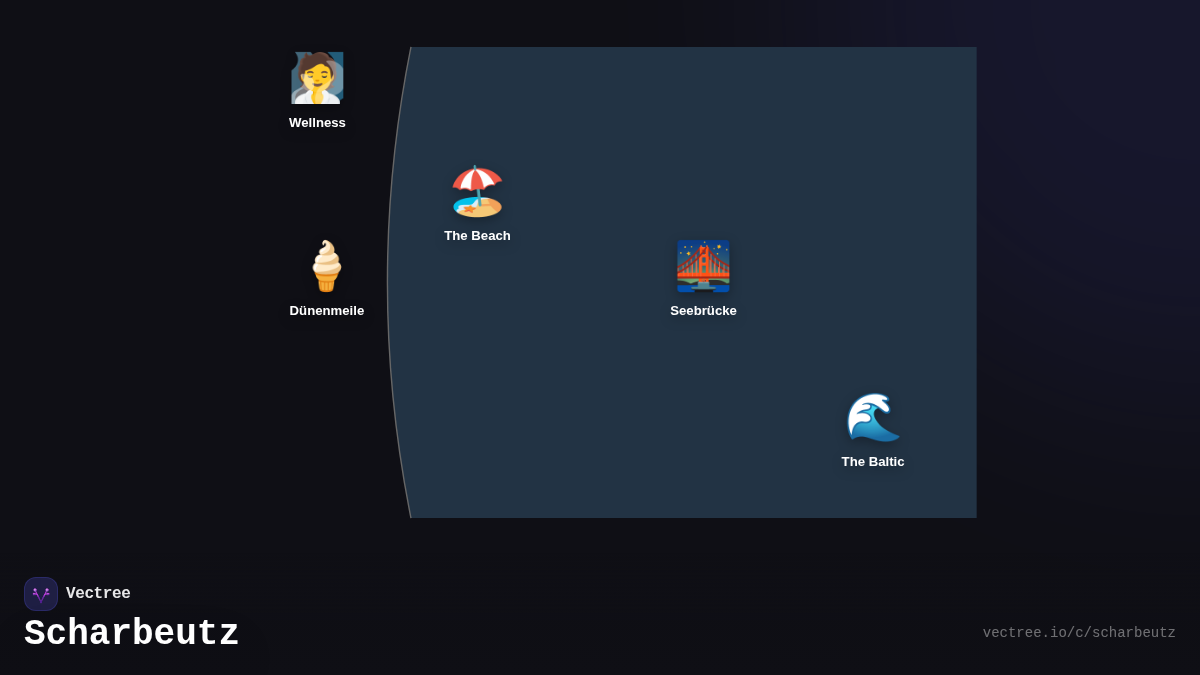The width and height of the screenshot is (1200, 675).
Task: Open The Baltic text label
Action: pos(873,462)
